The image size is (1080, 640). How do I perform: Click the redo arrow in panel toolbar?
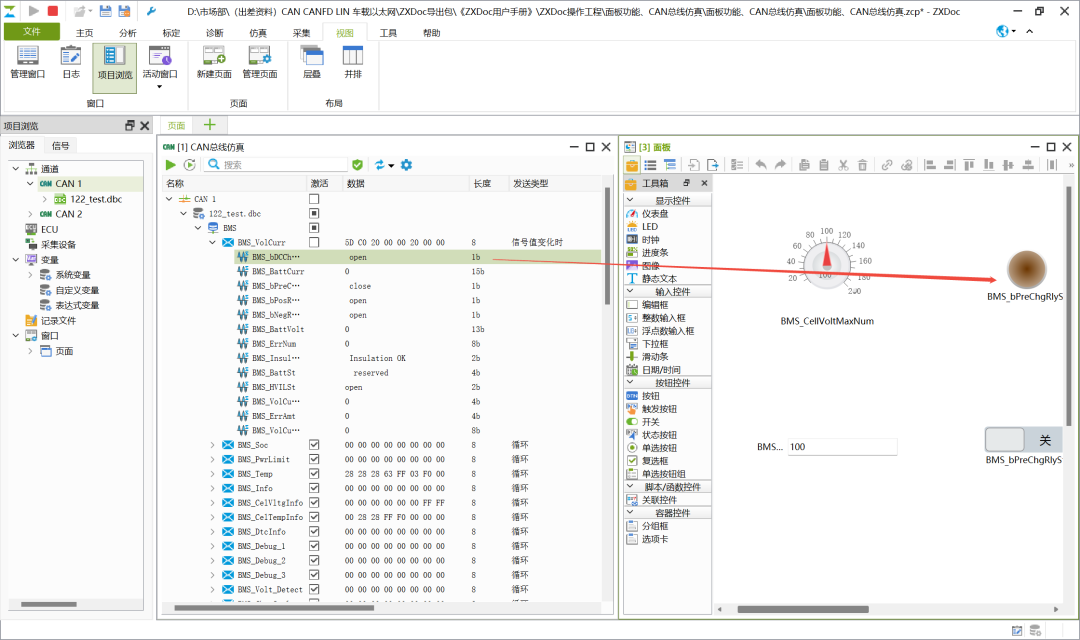click(x=780, y=165)
